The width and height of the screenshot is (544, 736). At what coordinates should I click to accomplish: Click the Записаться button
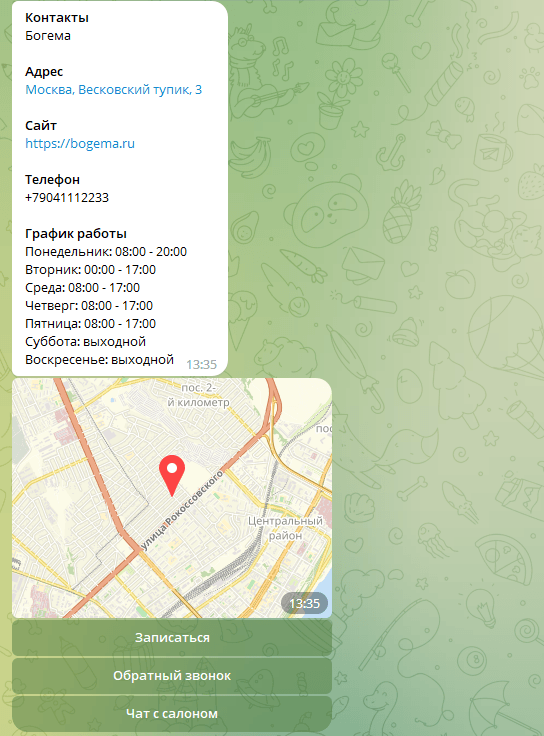coord(172,637)
